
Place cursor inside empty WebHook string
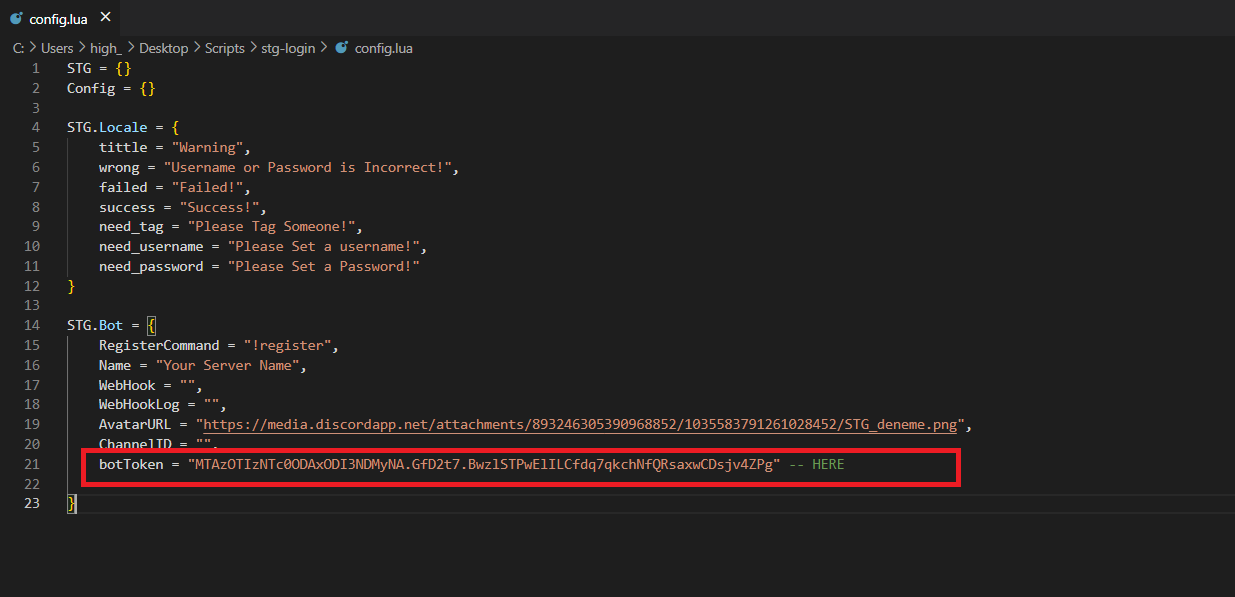(187, 385)
